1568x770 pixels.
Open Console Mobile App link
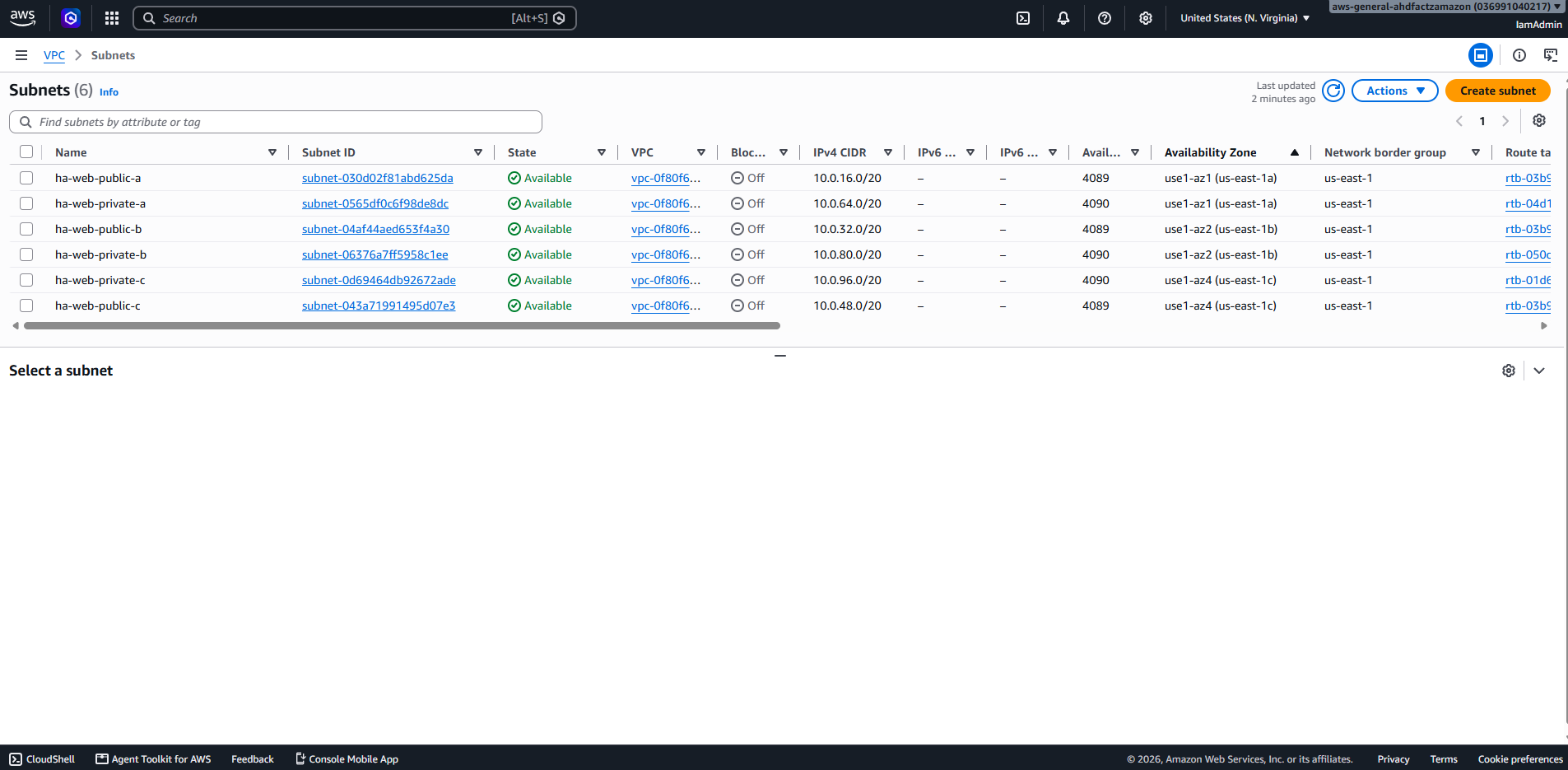tap(347, 759)
